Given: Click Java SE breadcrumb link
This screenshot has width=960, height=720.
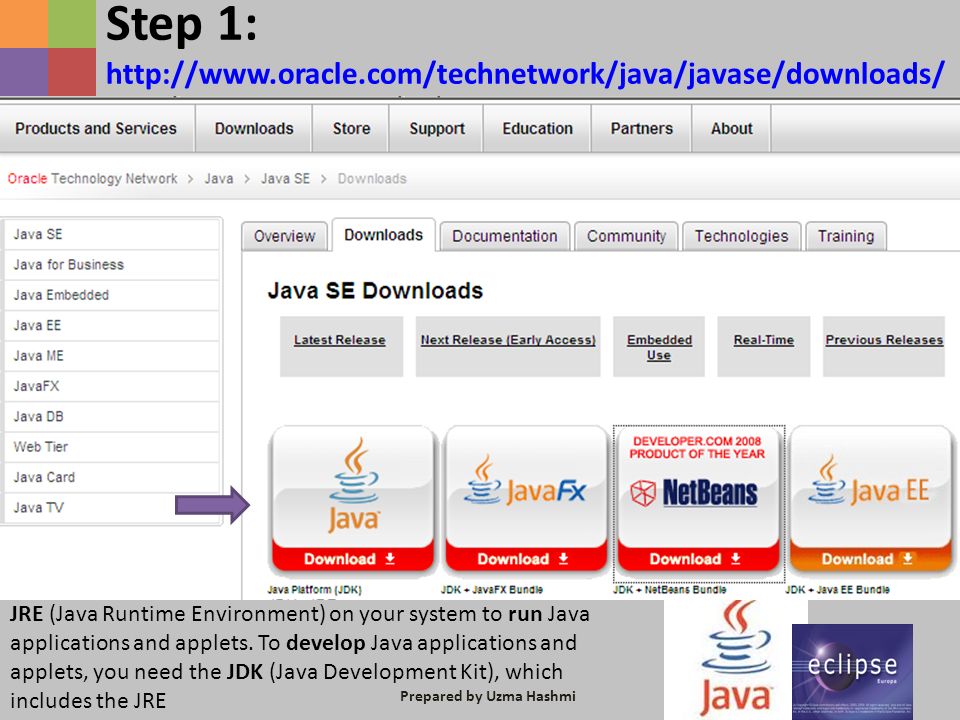Looking at the screenshot, I should click(x=285, y=179).
